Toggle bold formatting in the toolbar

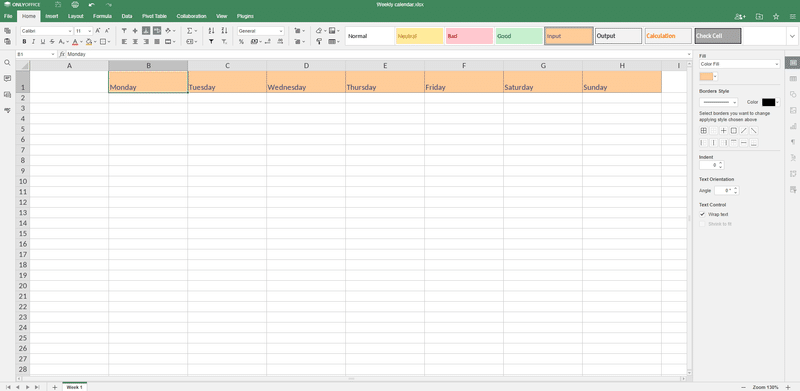coord(24,42)
